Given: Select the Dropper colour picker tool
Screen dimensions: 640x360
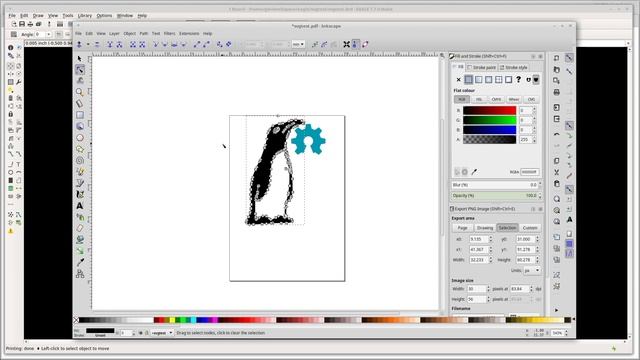Looking at the screenshot, I should (x=80, y=262).
